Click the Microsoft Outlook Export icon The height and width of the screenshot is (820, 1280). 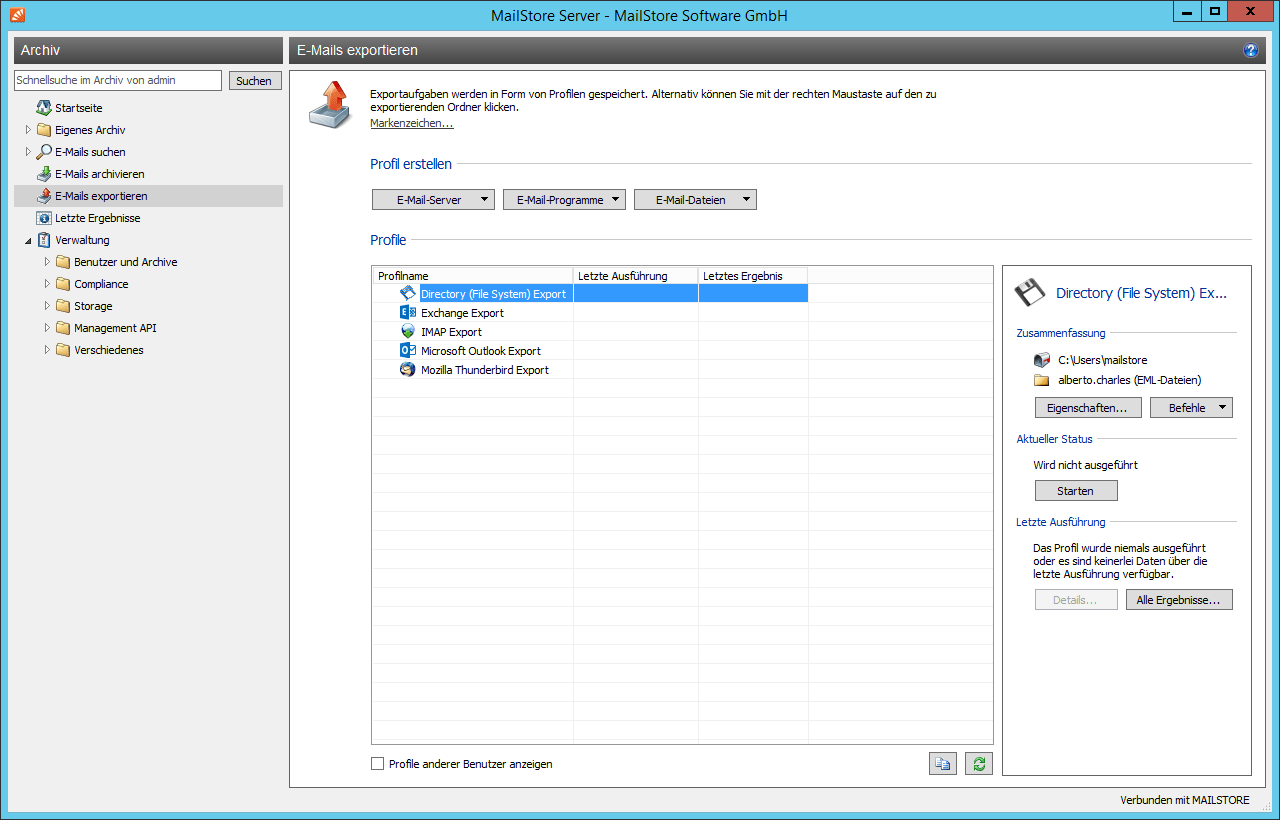click(408, 351)
